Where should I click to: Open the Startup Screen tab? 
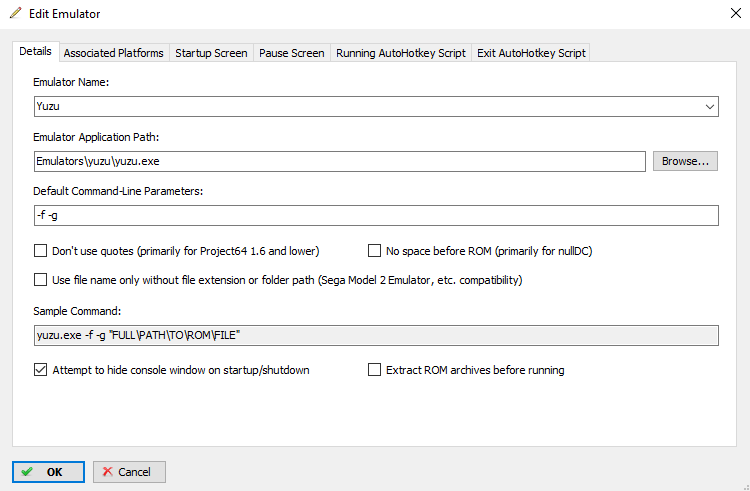click(211, 53)
